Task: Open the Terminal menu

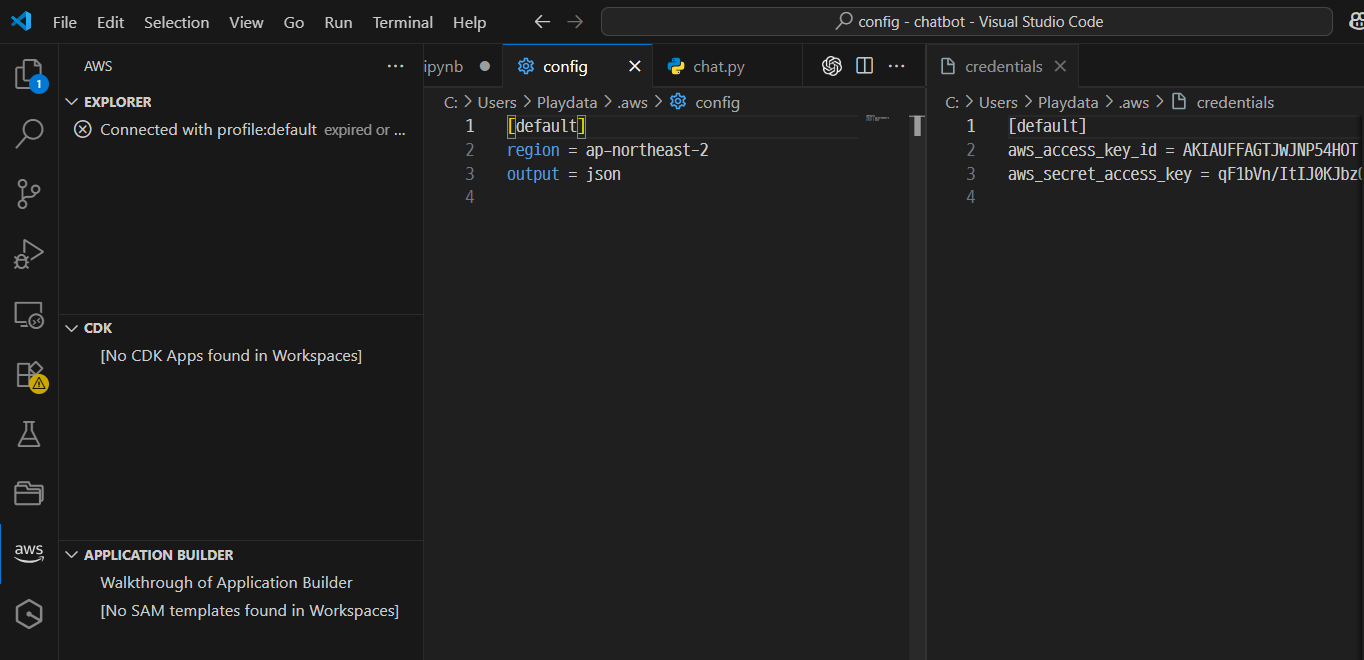Action: point(403,22)
